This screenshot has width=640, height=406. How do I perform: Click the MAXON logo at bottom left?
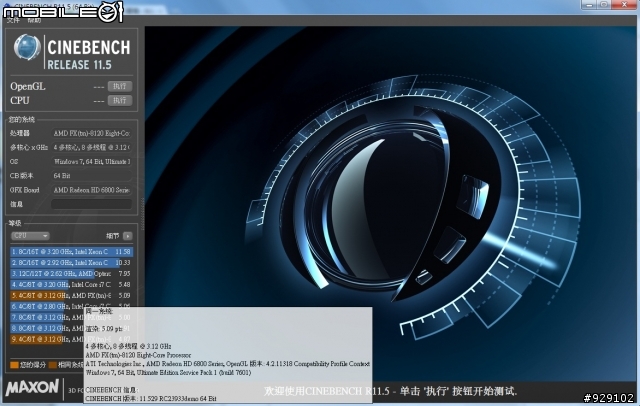pyautogui.click(x=32, y=388)
